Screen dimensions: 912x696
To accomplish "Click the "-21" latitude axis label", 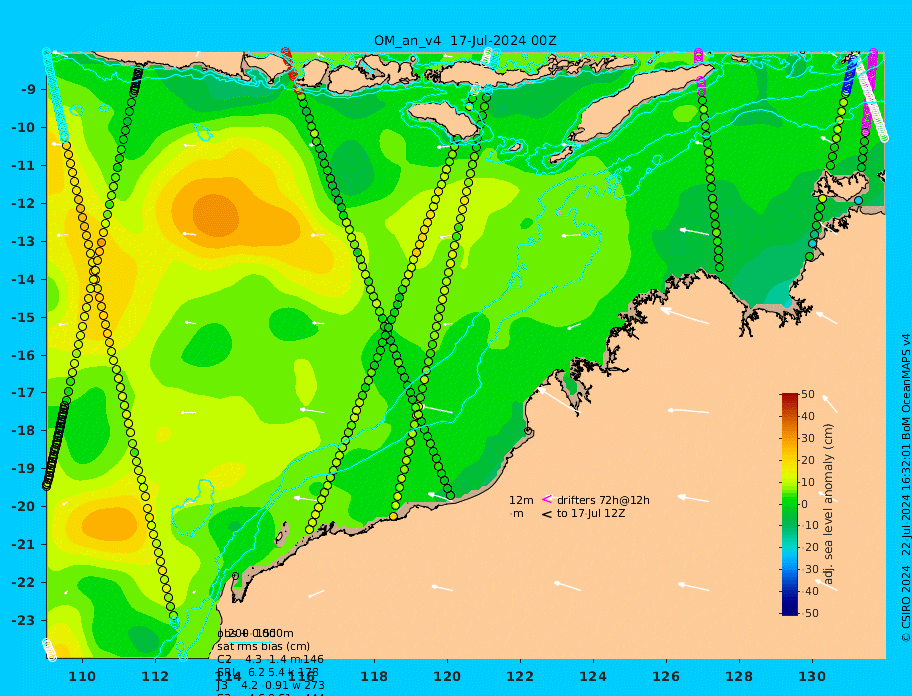I will click(x=24, y=544).
